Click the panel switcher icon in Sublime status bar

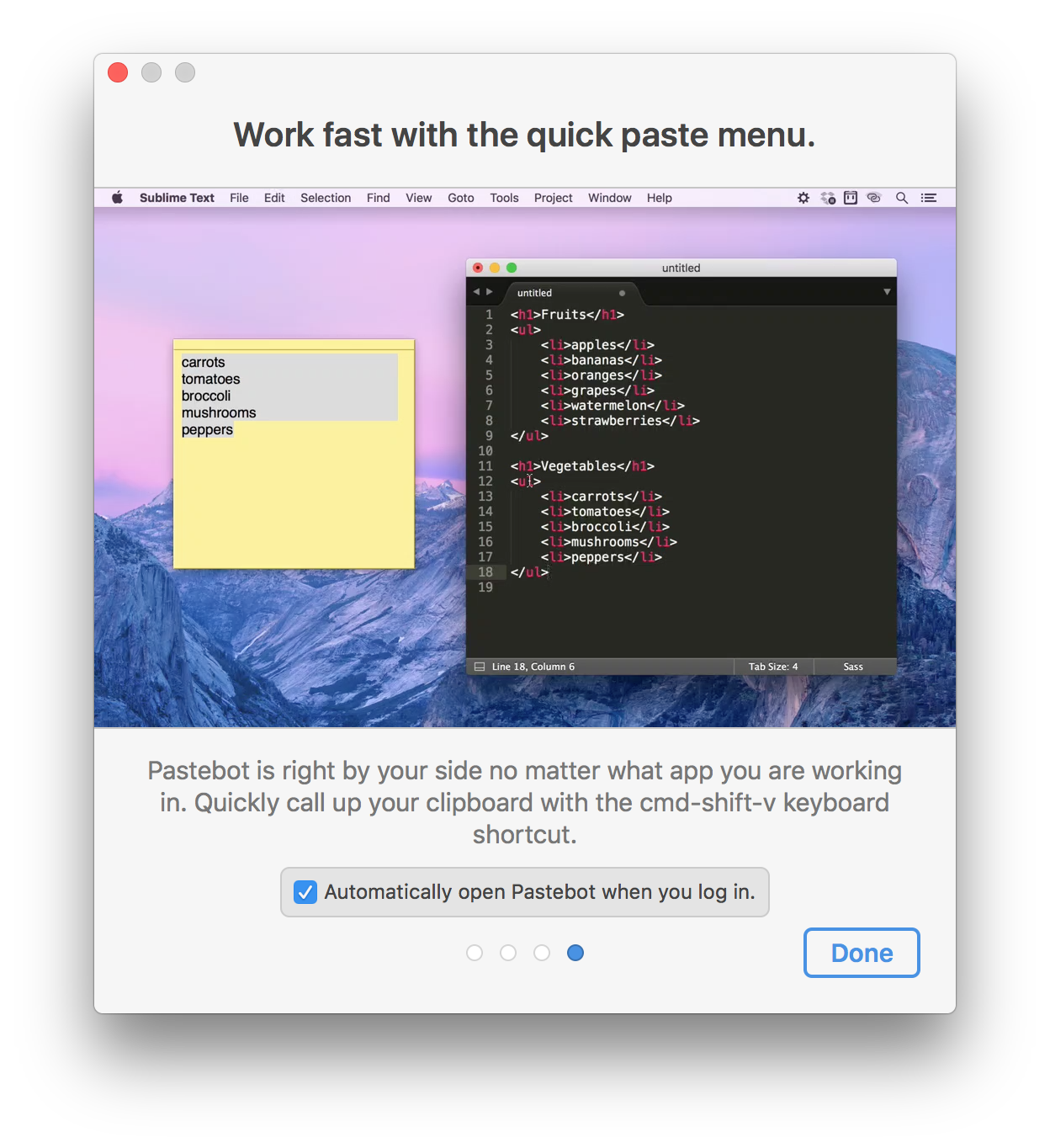coord(480,667)
